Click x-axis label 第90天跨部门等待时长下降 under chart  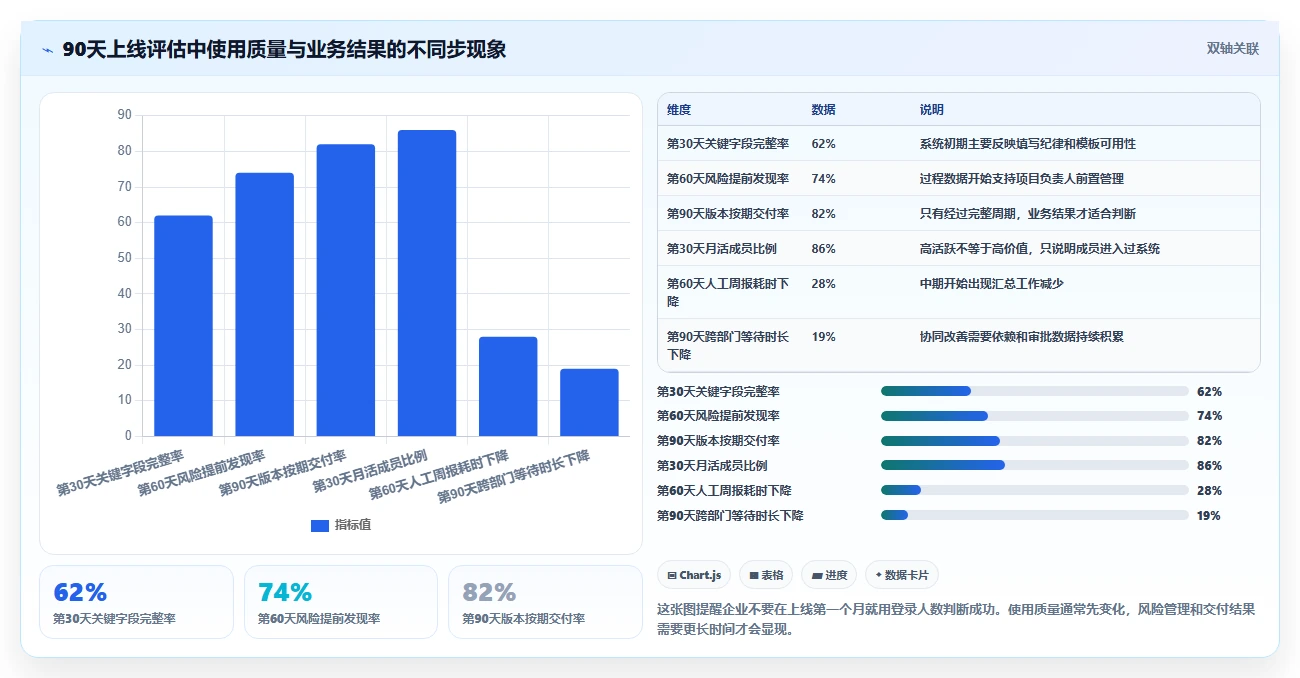(x=514, y=476)
